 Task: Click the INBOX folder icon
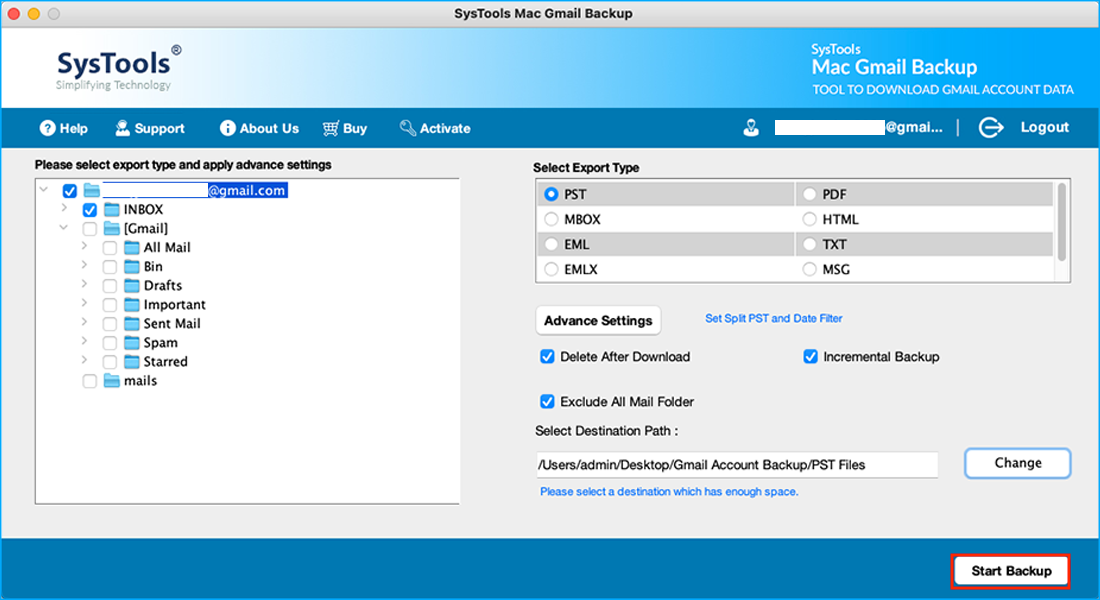112,209
